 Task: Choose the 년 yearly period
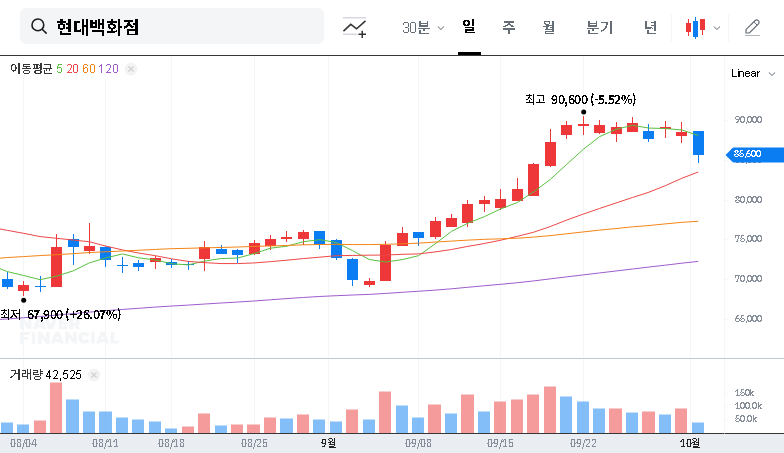(650, 28)
